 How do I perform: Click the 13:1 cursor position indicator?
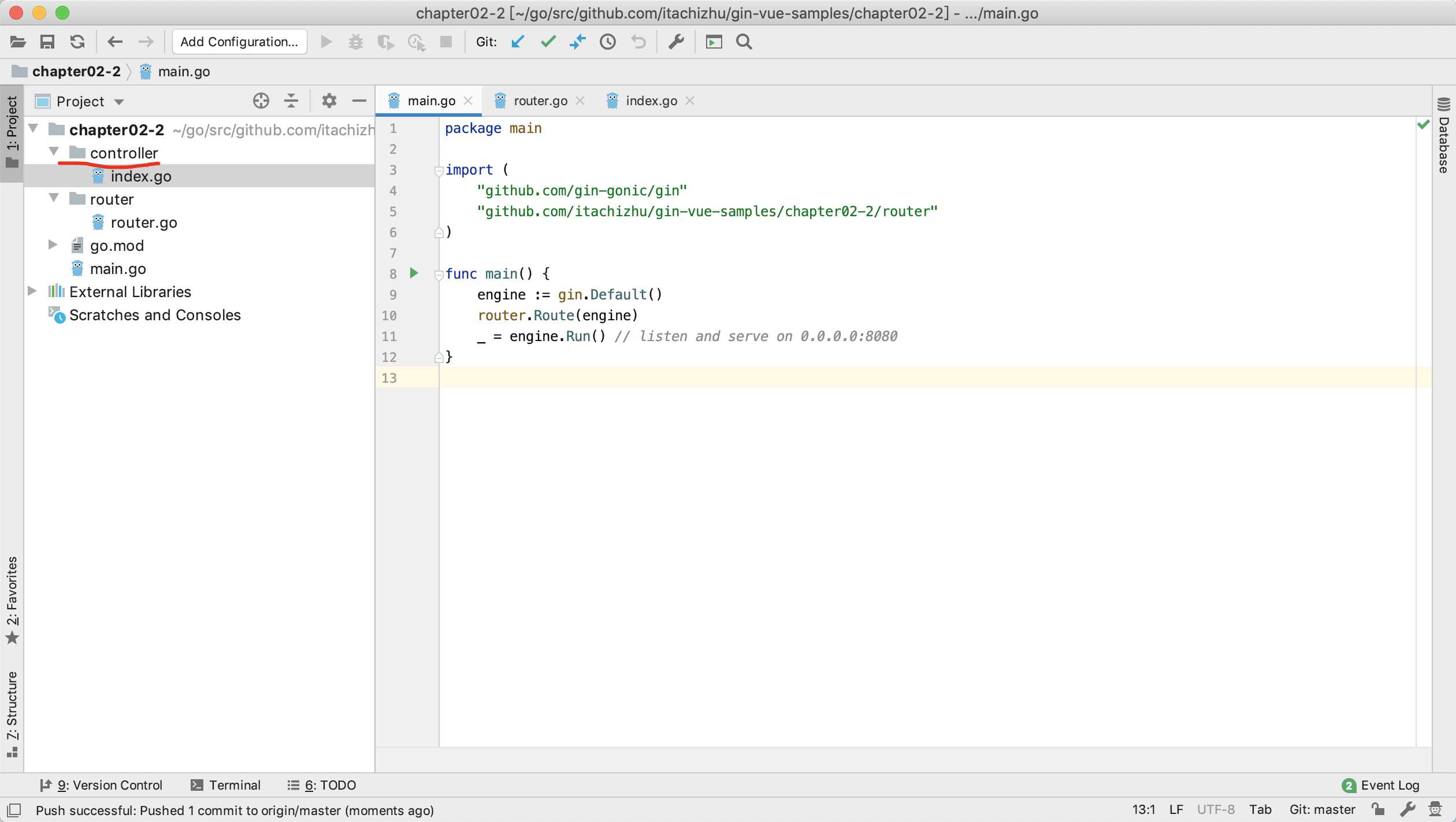[1143, 810]
